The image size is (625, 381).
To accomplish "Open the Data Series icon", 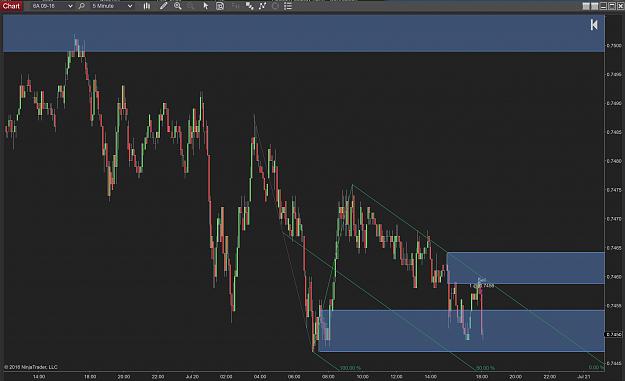I will tap(250, 6).
